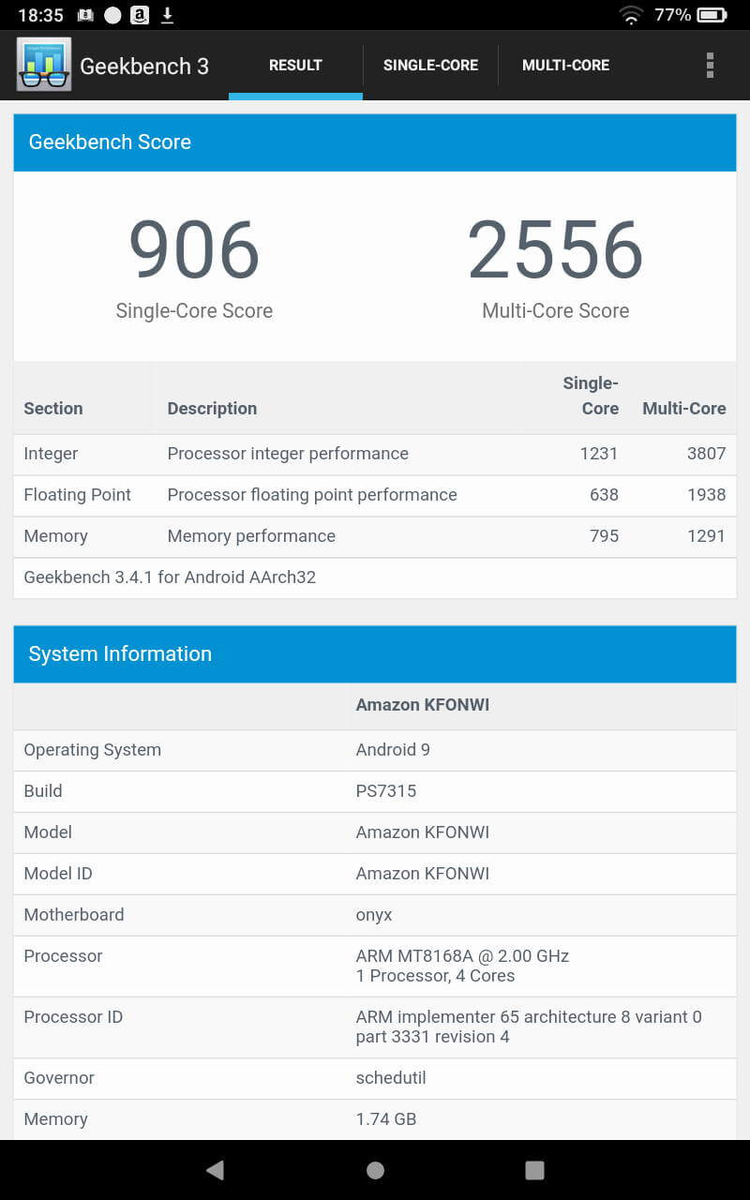Tap the 18:35 clock in status bar
This screenshot has width=750, height=1200.
pyautogui.click(x=41, y=15)
